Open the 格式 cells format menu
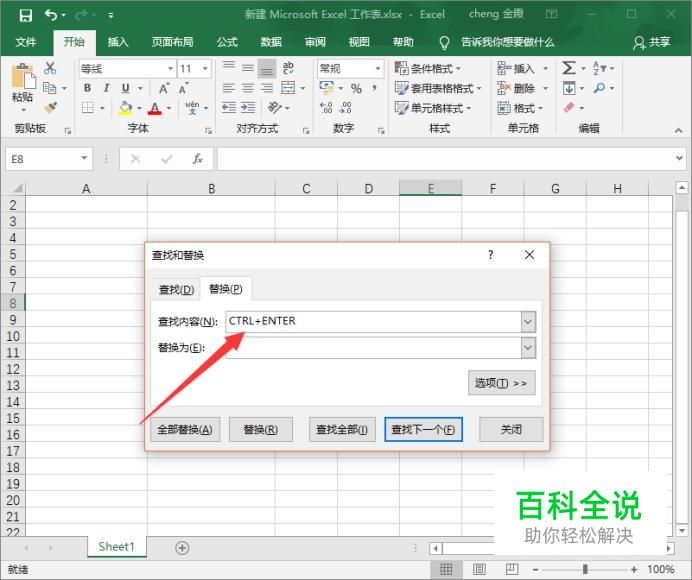Image resolution: width=692 pixels, height=580 pixels. pyautogui.click(x=520, y=108)
